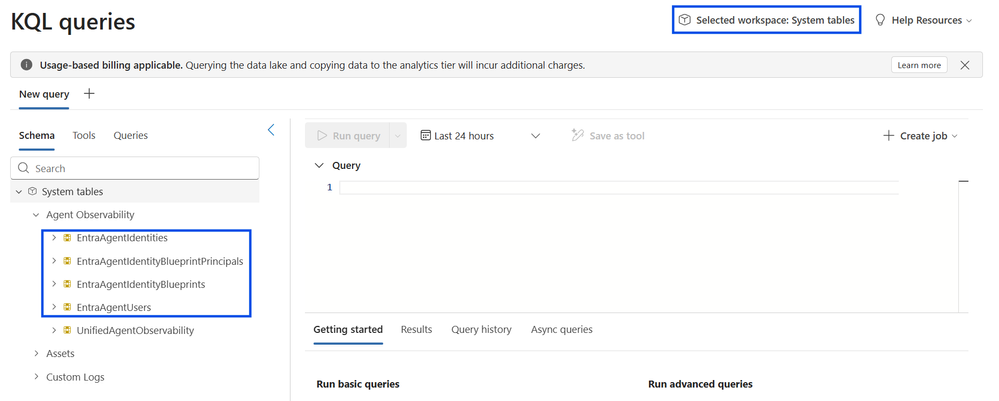Click the EntraAgentIdentities table icon
Image resolution: width=999 pixels, height=401 pixels.
(67, 238)
